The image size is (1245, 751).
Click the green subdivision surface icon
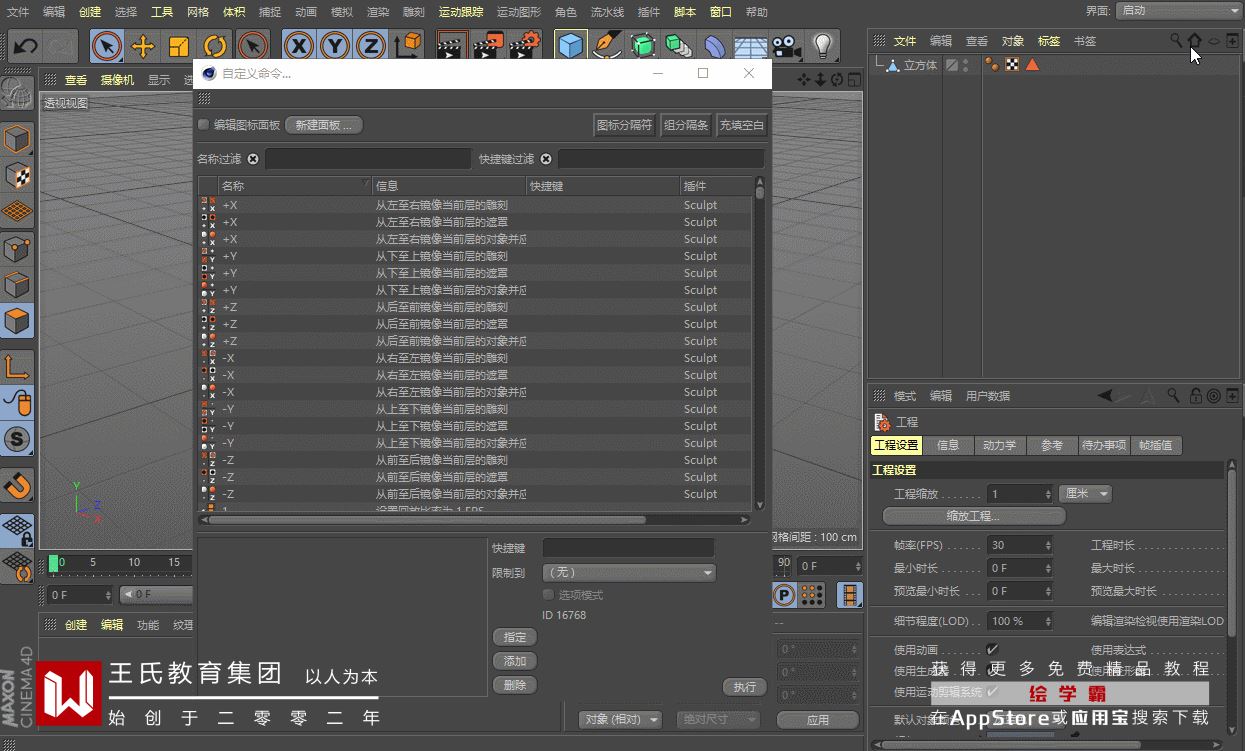point(642,46)
